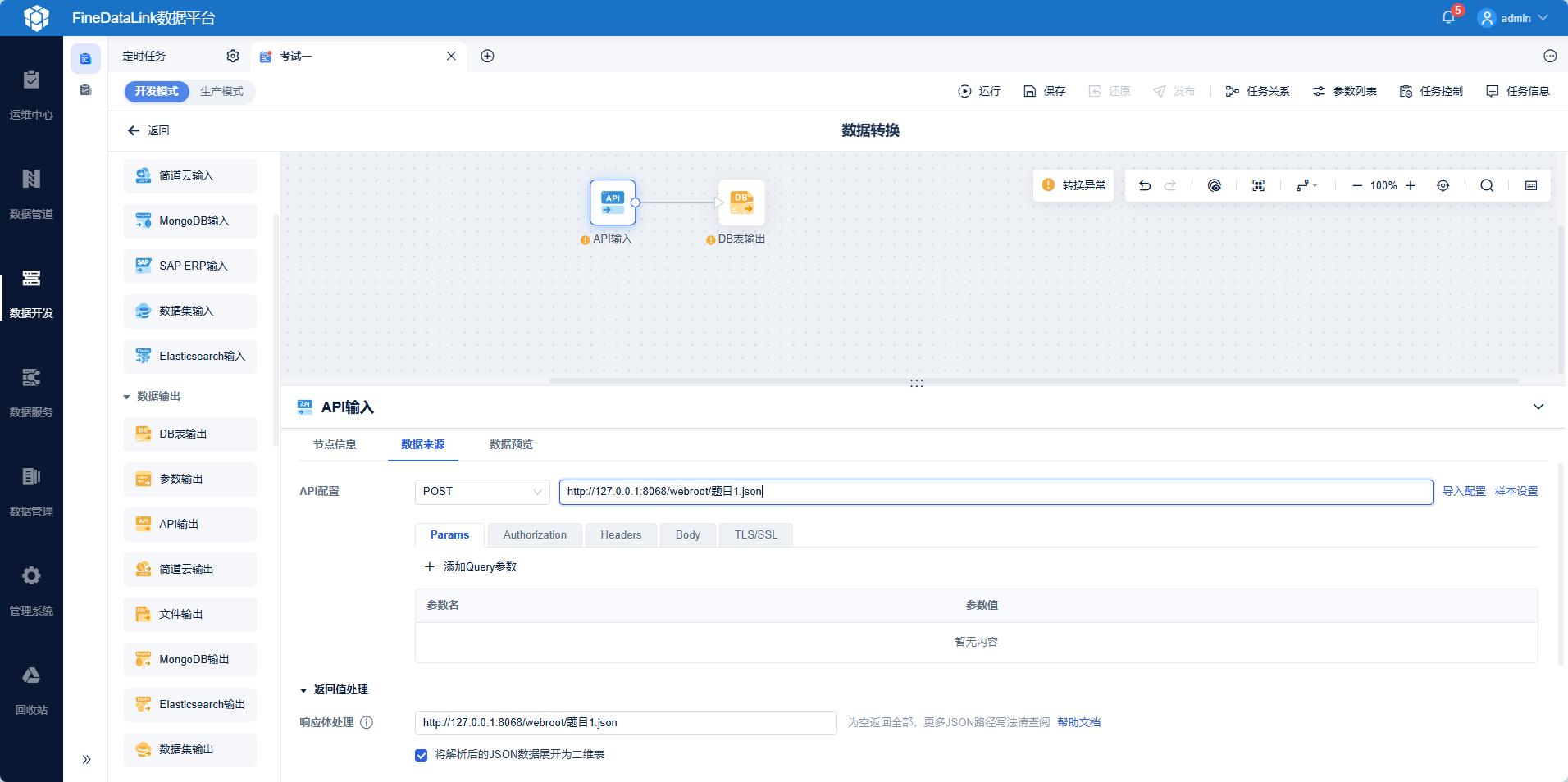Switch to 数据预览 tab

coord(511,444)
